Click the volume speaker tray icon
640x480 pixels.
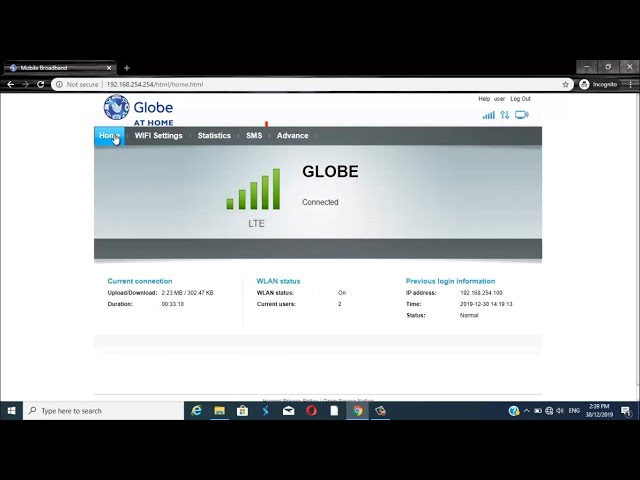point(560,411)
